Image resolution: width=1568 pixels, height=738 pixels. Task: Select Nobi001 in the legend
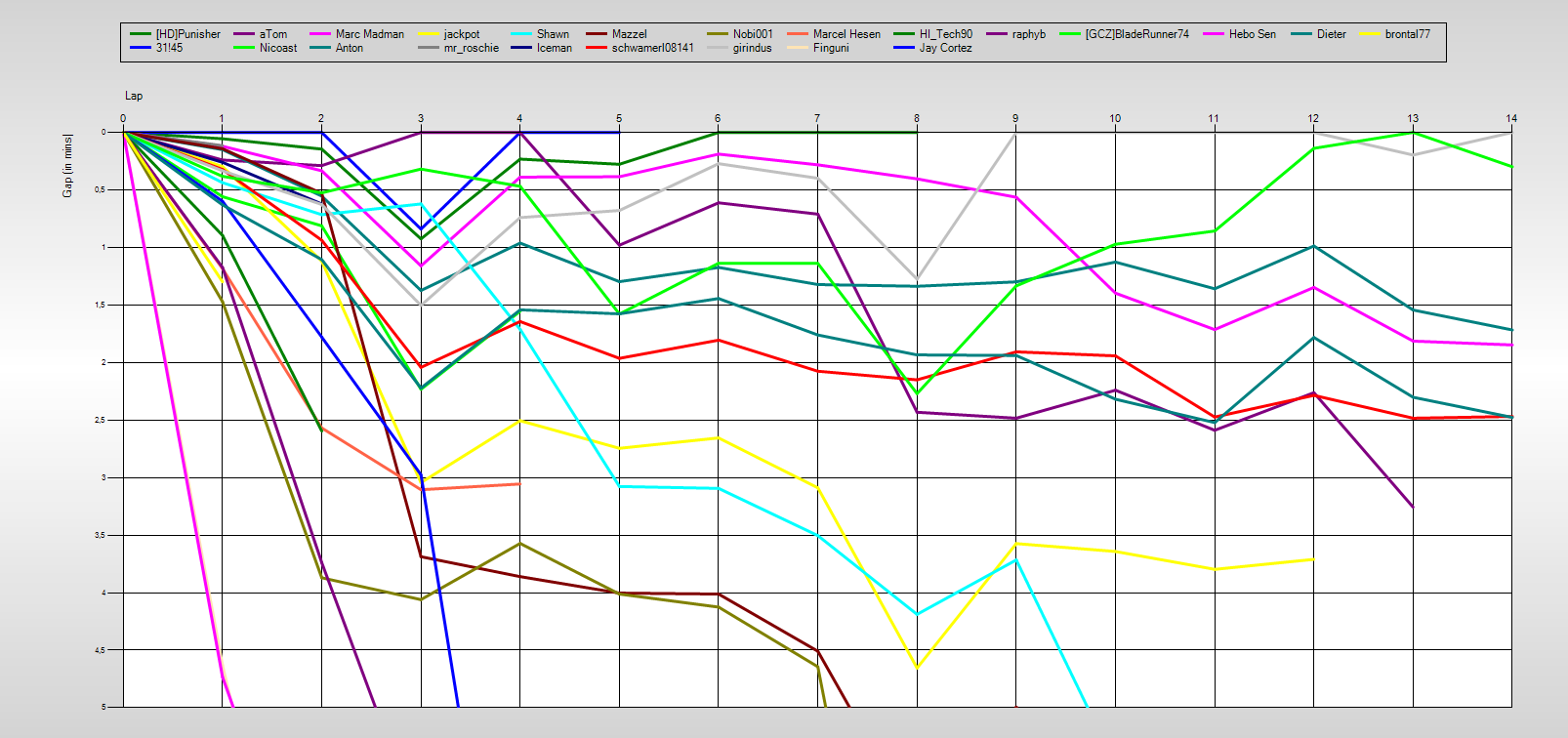[753, 34]
